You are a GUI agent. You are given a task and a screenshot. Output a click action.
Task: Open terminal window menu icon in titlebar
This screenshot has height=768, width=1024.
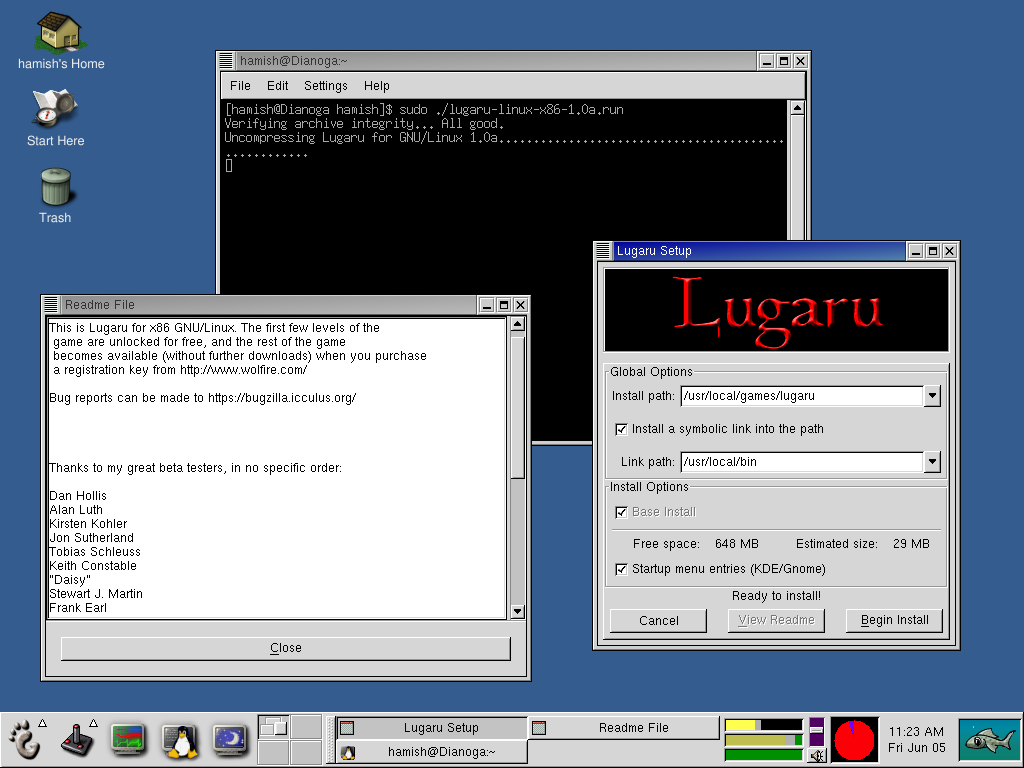[x=226, y=61]
